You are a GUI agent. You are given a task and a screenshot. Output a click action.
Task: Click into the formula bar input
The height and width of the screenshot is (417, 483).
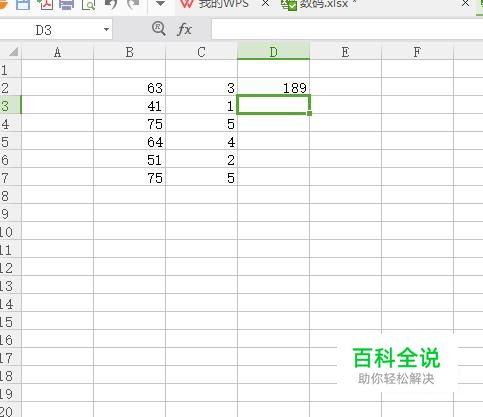tap(347, 29)
